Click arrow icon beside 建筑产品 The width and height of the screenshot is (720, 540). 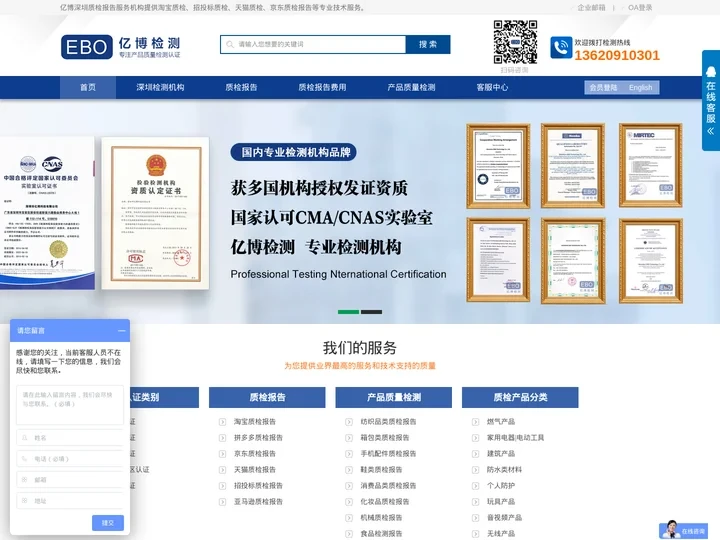(476, 454)
